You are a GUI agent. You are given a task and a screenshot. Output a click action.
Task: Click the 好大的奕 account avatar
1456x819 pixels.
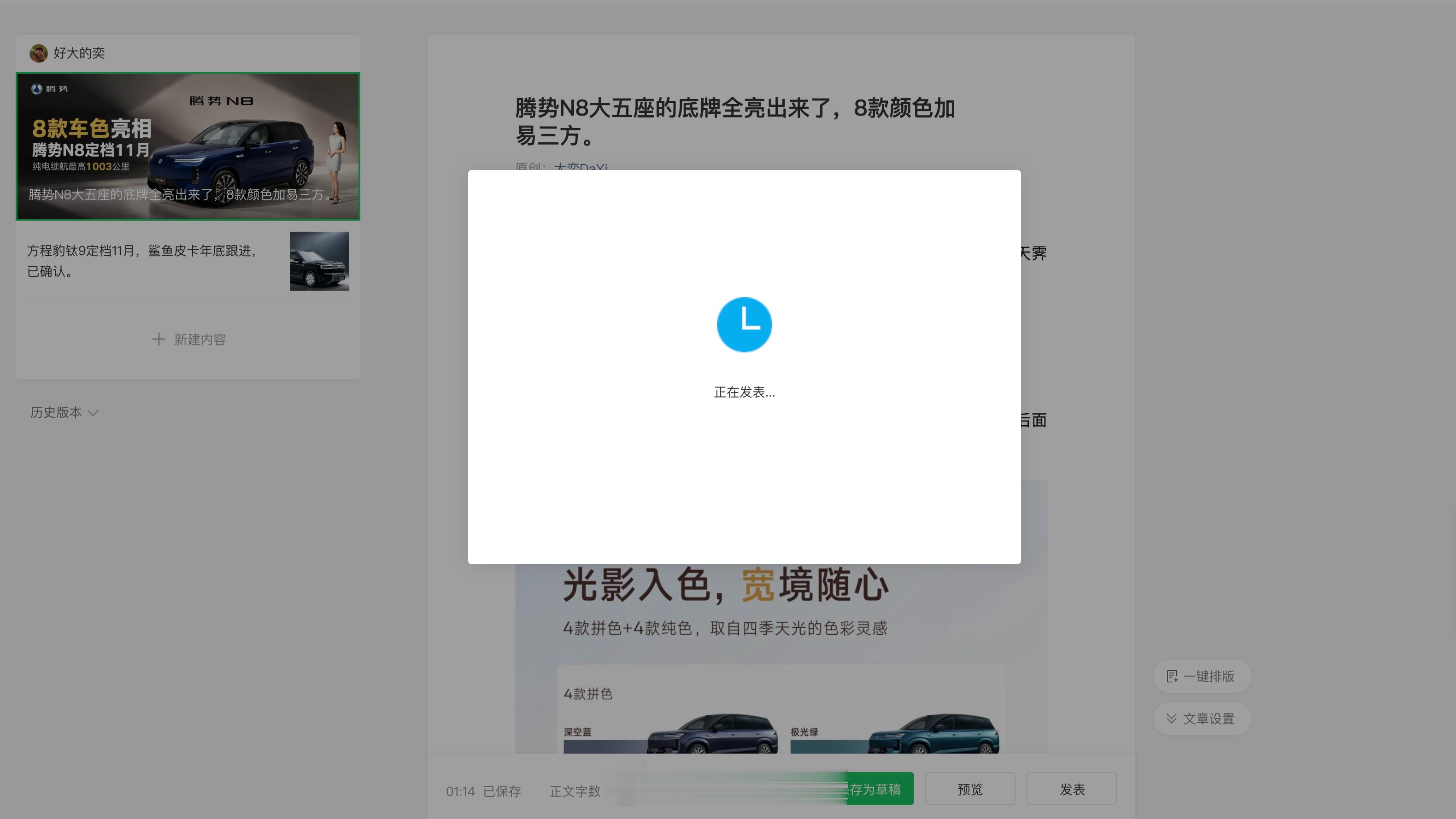38,53
